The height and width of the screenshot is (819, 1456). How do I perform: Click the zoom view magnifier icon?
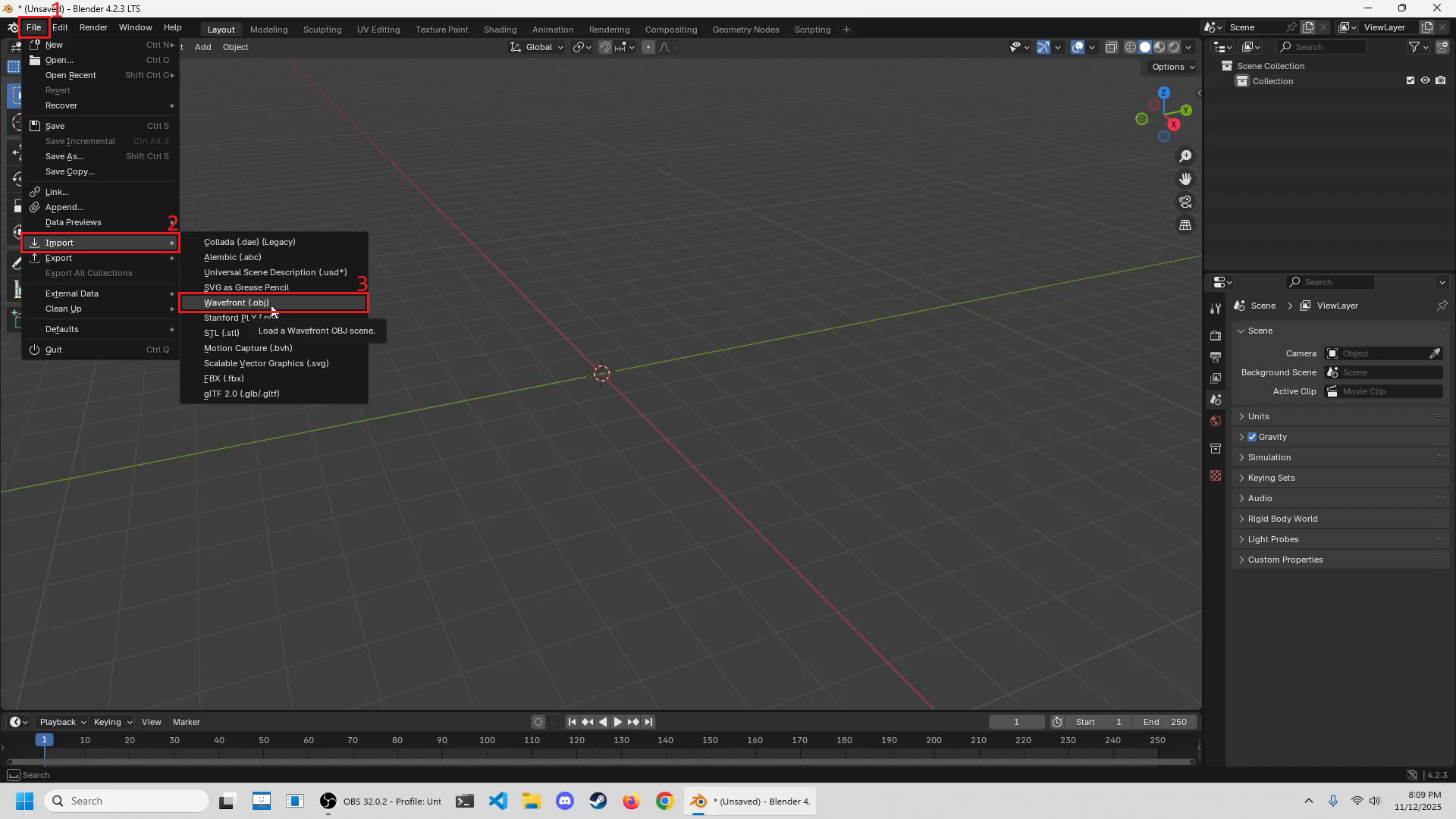pyautogui.click(x=1185, y=156)
